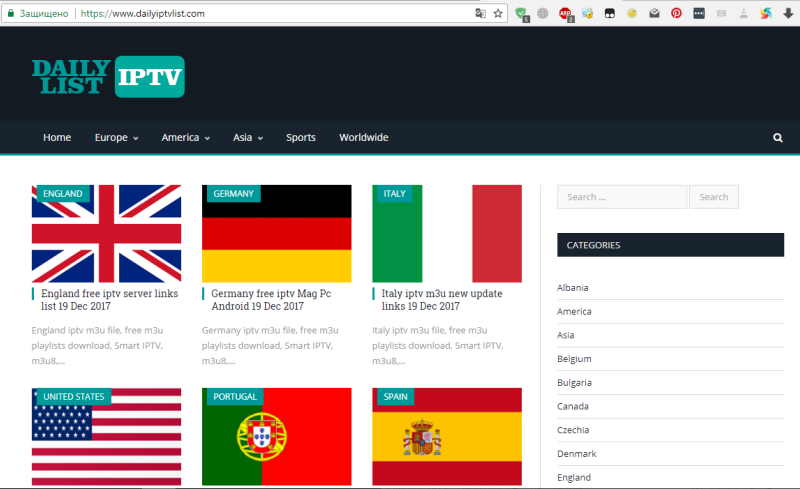Click the Daily IPTV List logo
The width and height of the screenshot is (800, 489).
click(x=108, y=77)
